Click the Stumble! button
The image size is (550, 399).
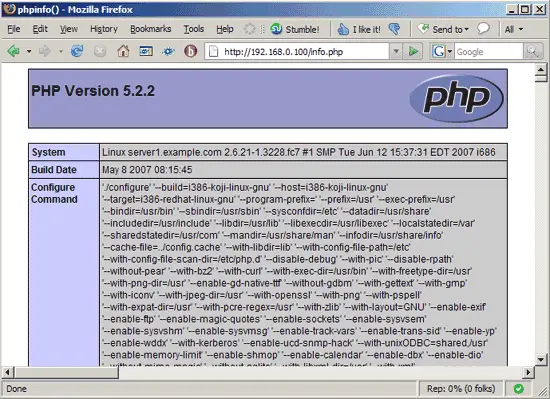(295, 29)
